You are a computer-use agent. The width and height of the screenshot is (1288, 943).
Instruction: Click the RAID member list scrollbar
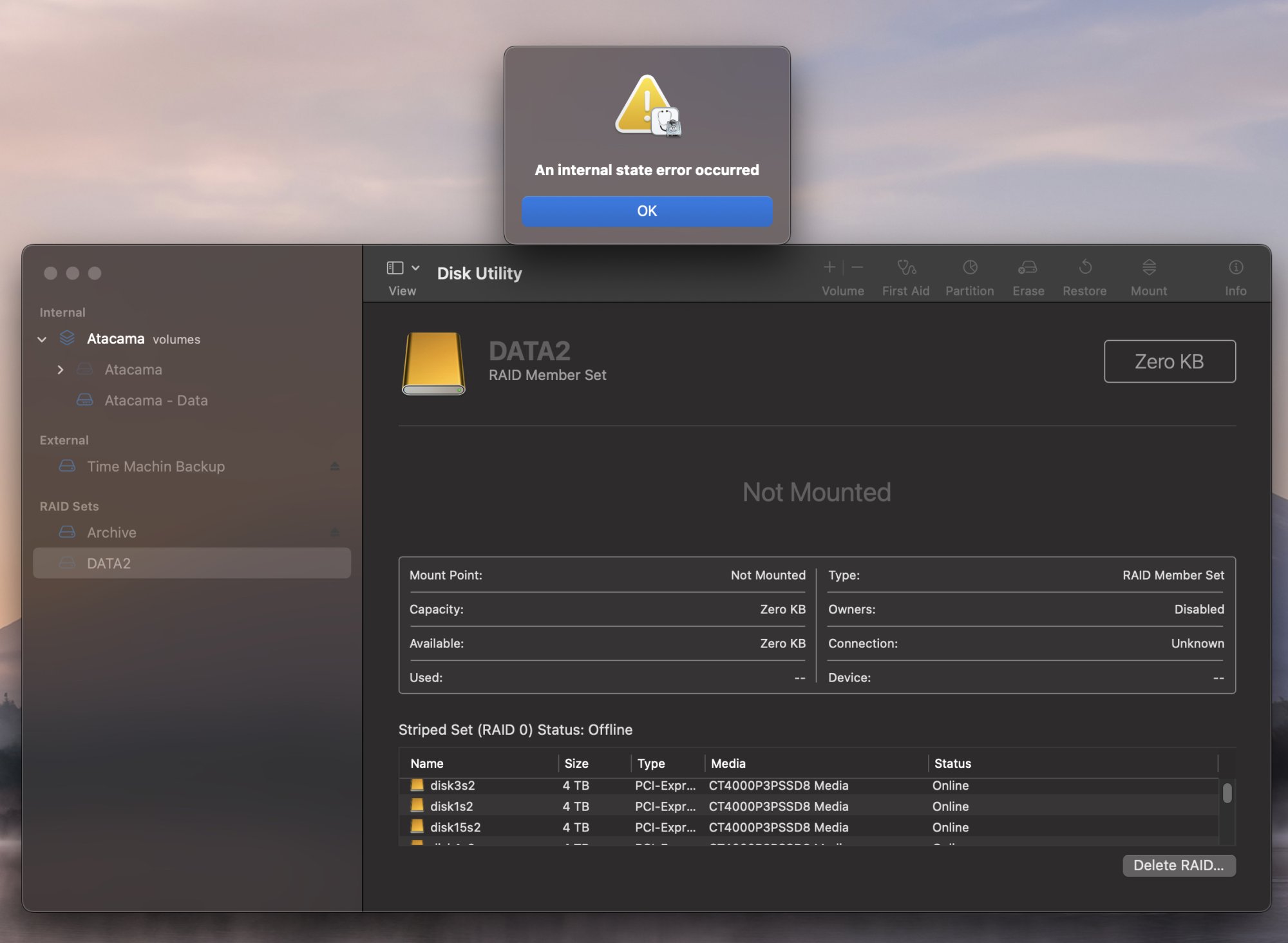1227,793
